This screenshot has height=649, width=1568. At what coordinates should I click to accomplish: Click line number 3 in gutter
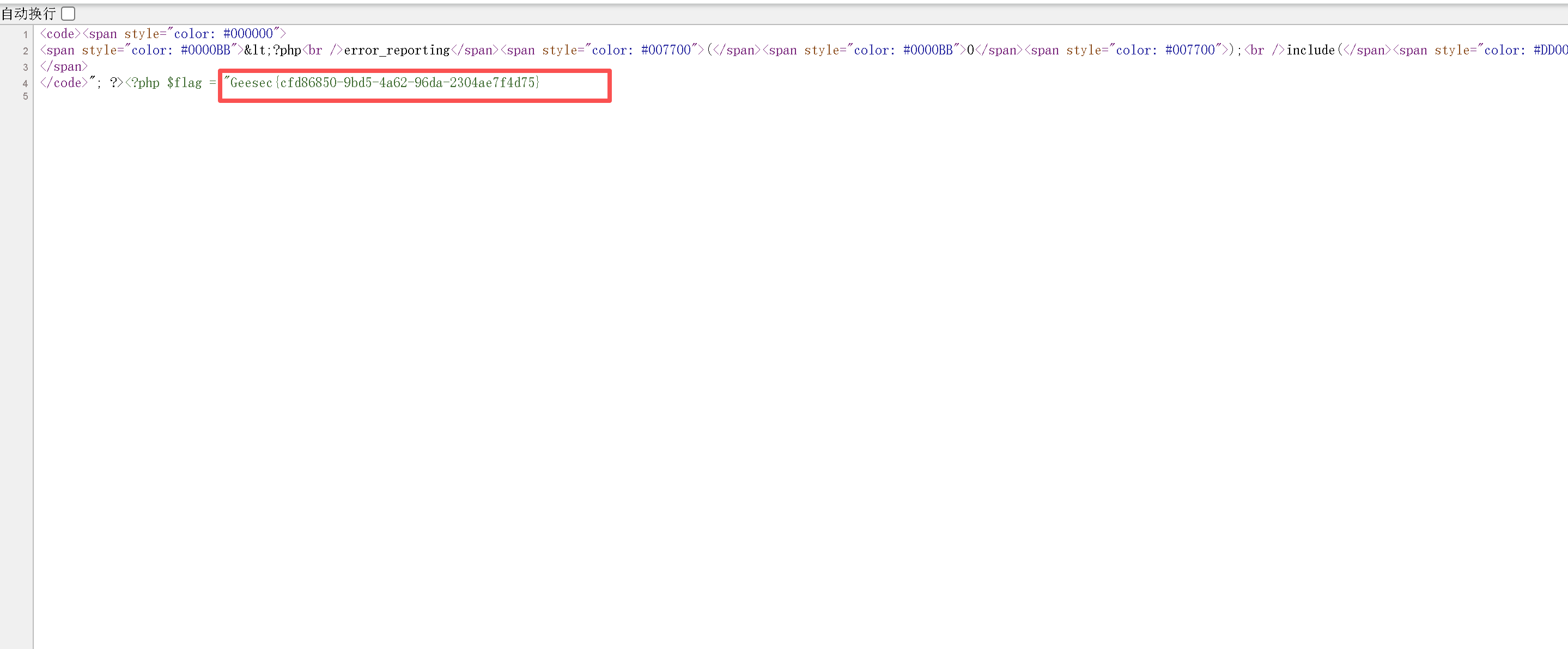pos(26,68)
